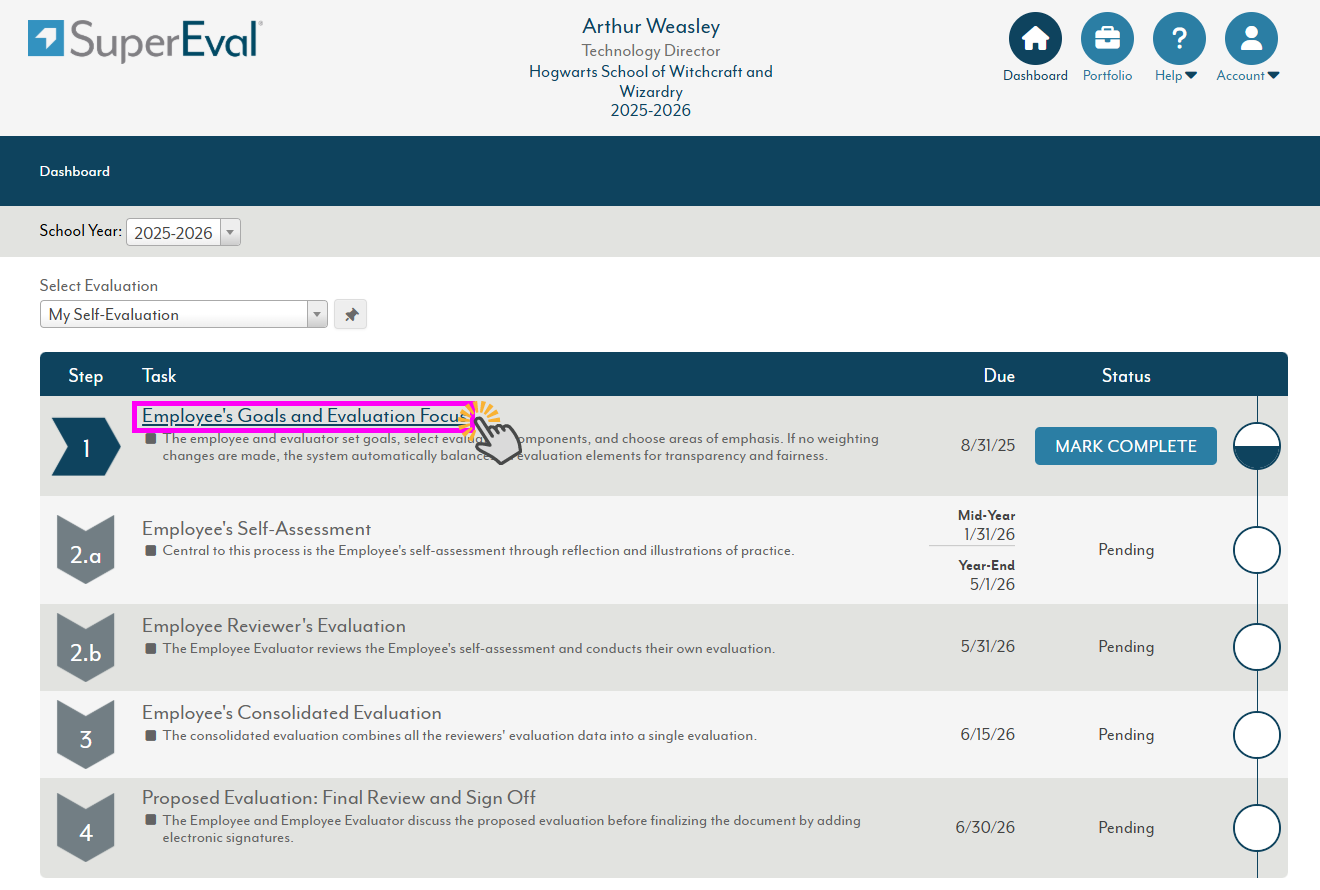
Task: Expand the School Year 2025-2026 dropdown
Action: [x=183, y=233]
